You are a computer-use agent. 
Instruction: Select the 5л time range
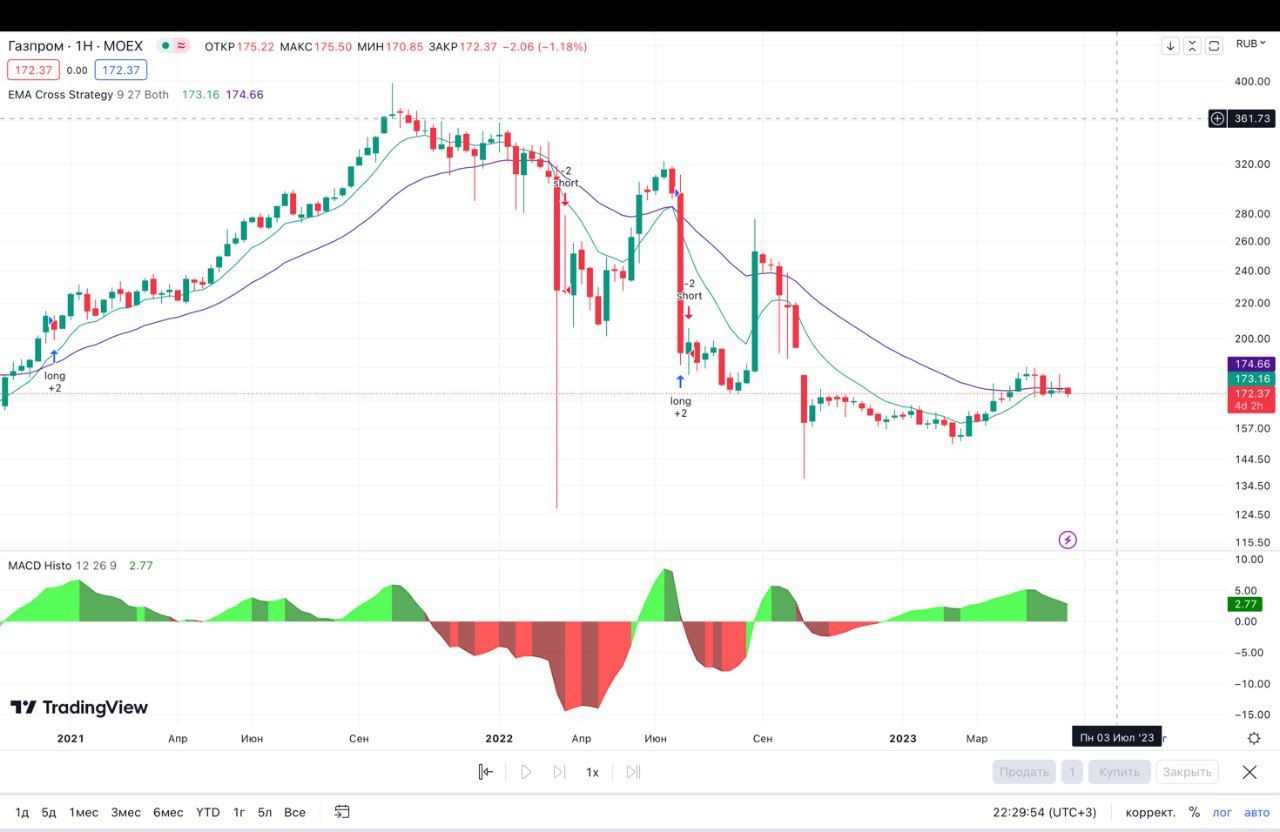pyautogui.click(x=265, y=812)
